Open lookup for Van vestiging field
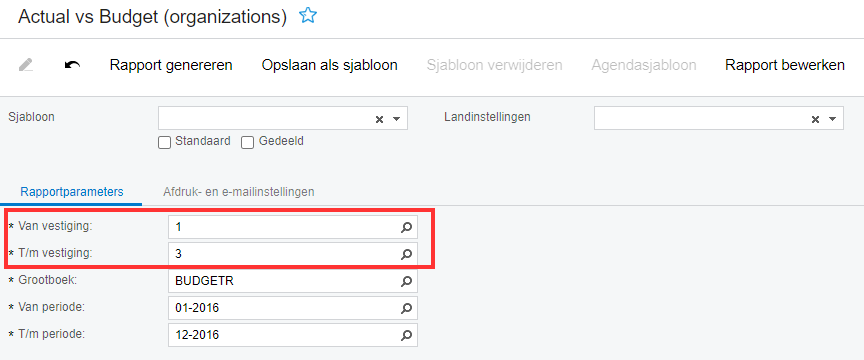The width and height of the screenshot is (864, 360). tap(406, 227)
